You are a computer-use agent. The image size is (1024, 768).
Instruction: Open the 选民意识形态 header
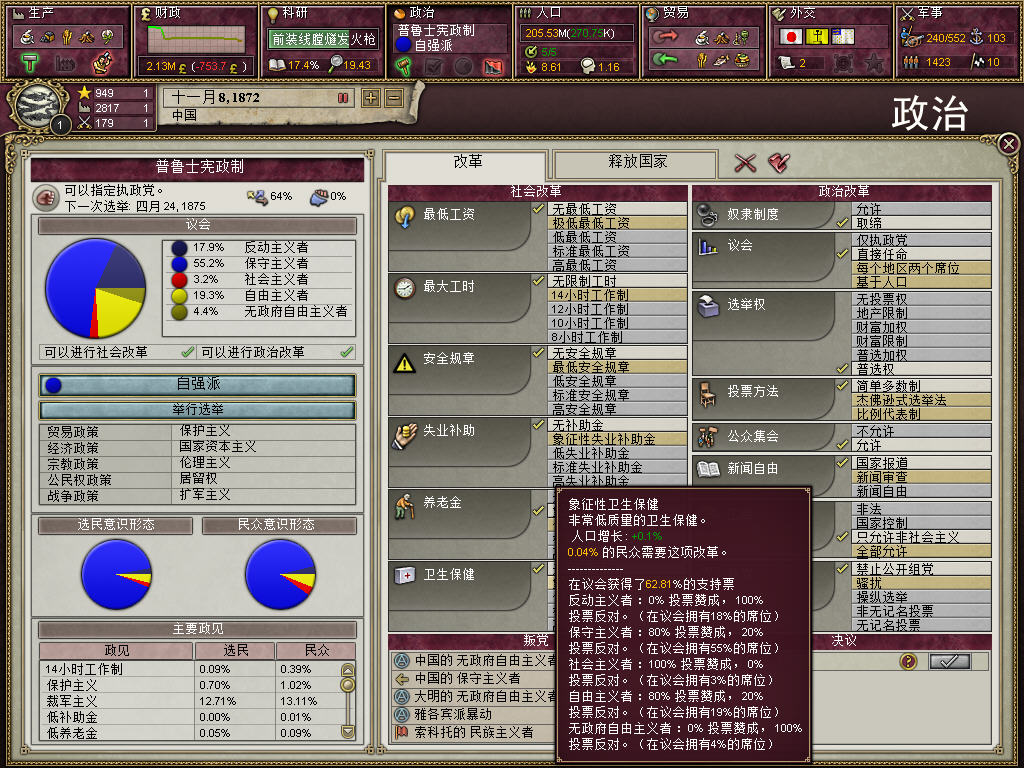[116, 524]
